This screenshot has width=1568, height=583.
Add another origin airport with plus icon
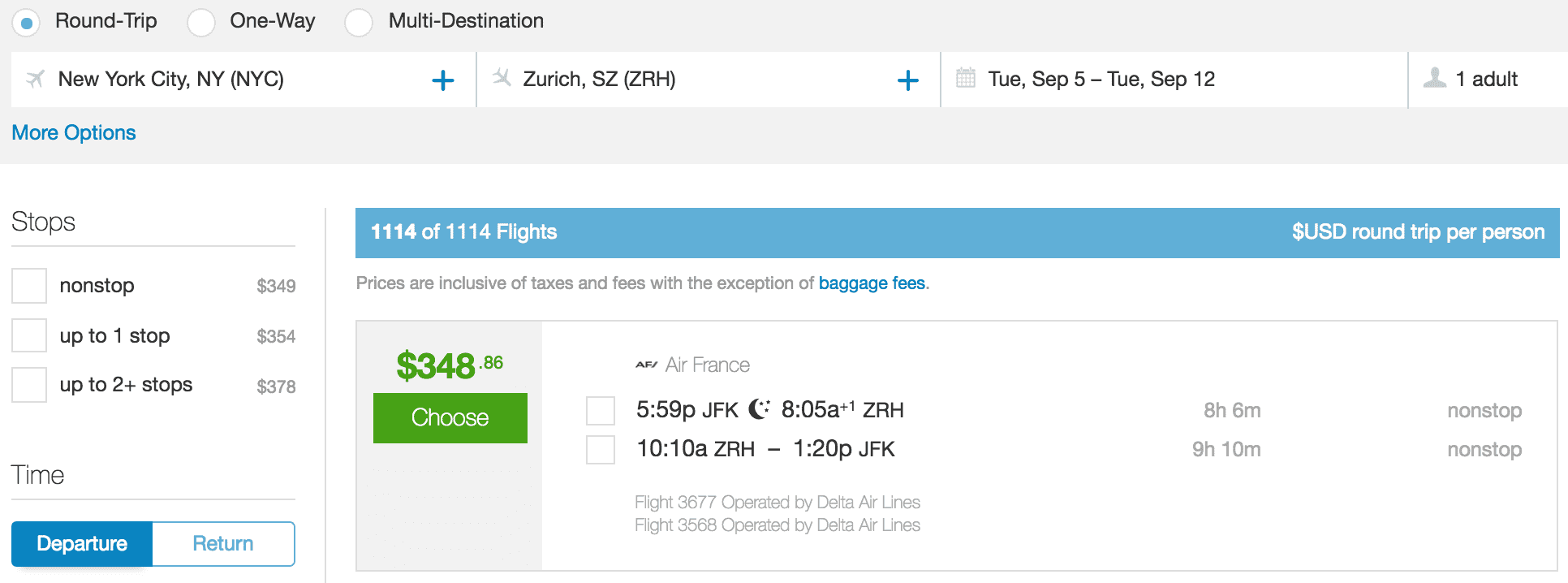click(443, 80)
